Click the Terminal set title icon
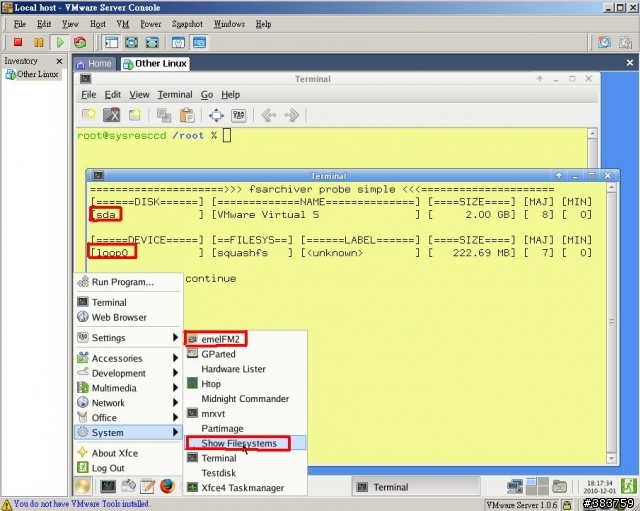The width and height of the screenshot is (640, 511). coord(239,116)
